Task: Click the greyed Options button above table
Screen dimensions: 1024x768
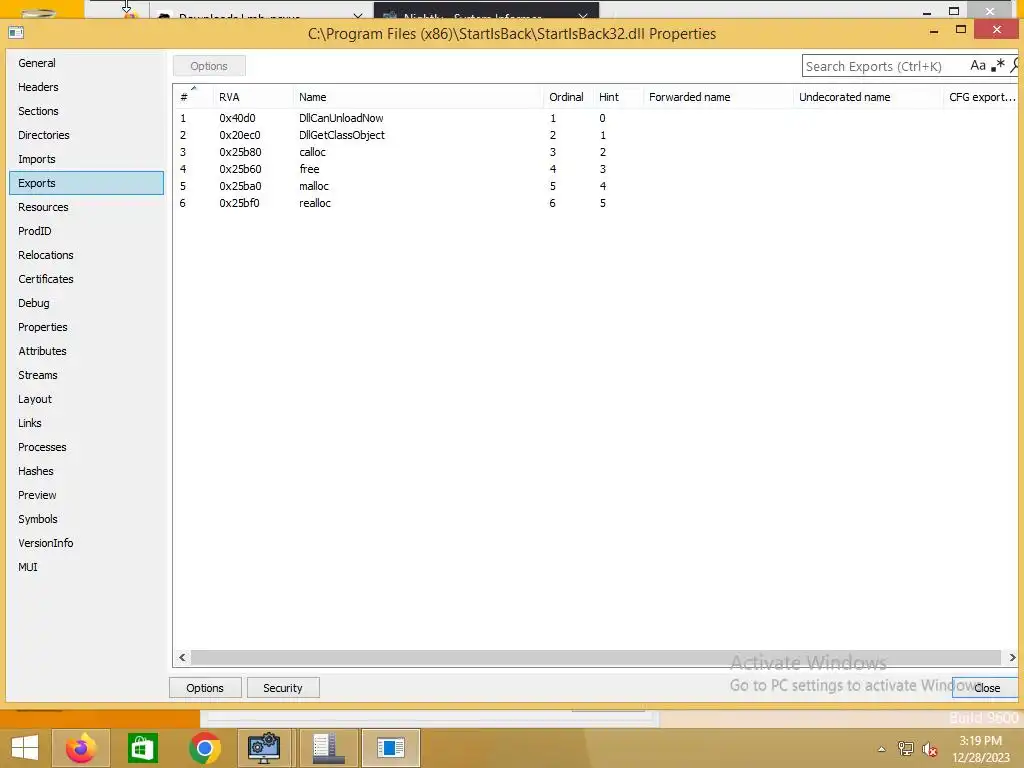Action: (x=209, y=66)
